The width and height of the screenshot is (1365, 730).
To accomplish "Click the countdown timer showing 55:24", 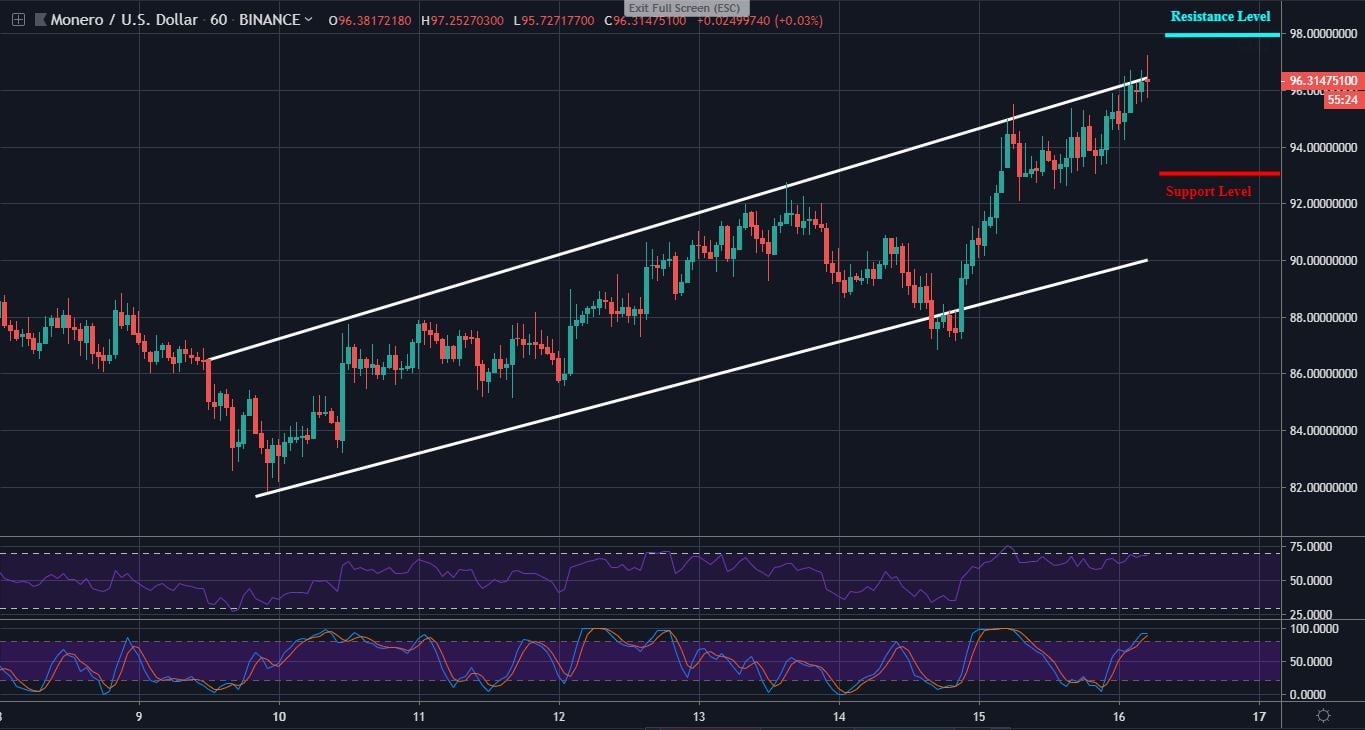I will (x=1341, y=98).
